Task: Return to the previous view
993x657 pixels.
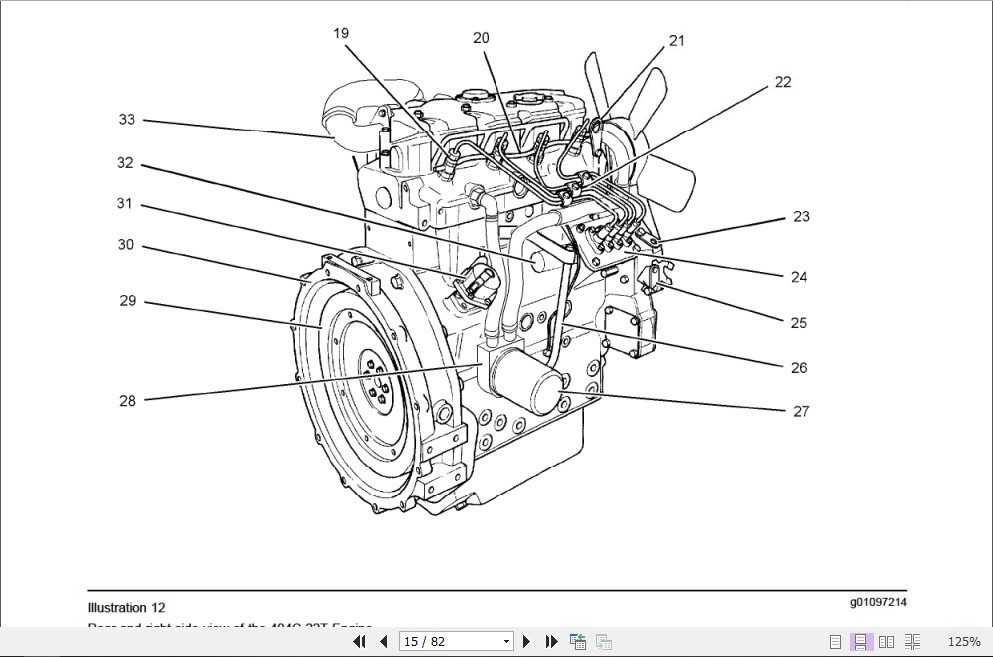Action: tap(578, 641)
